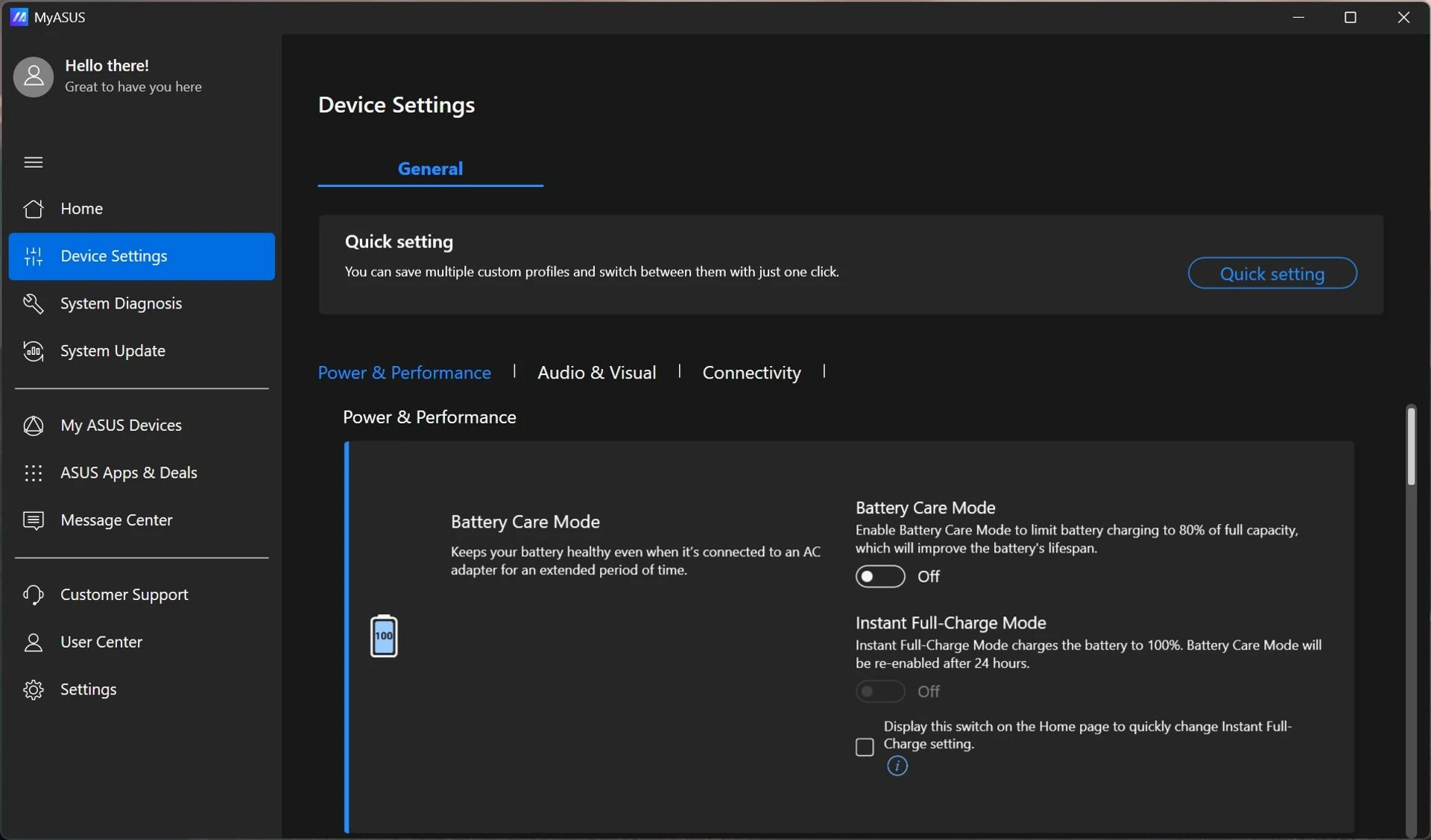This screenshot has height=840, width=1431.
Task: Click the Settings gear icon
Action: 34,689
